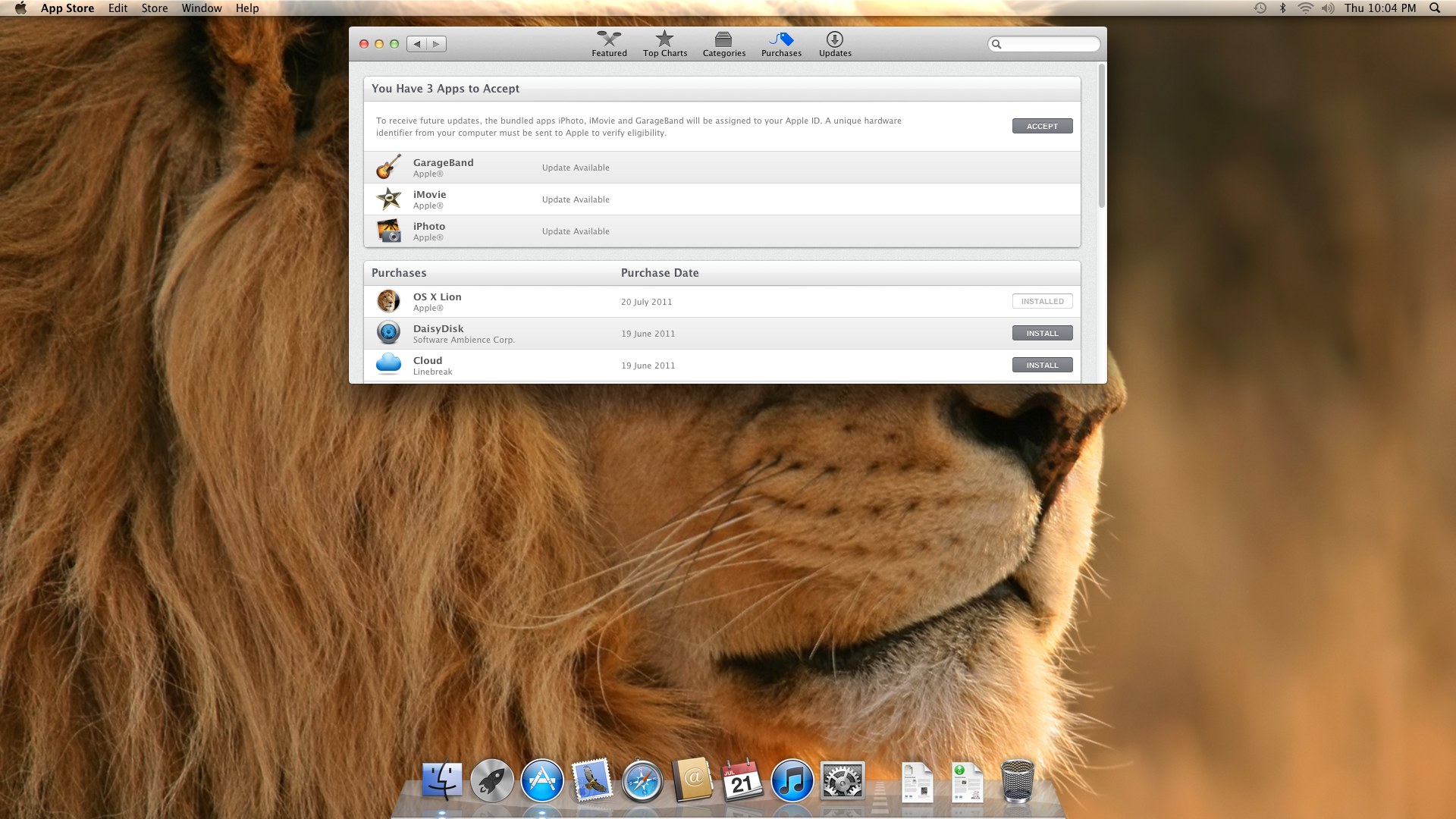This screenshot has width=1456, height=819.
Task: Open the Trash in the Dock
Action: click(1017, 781)
